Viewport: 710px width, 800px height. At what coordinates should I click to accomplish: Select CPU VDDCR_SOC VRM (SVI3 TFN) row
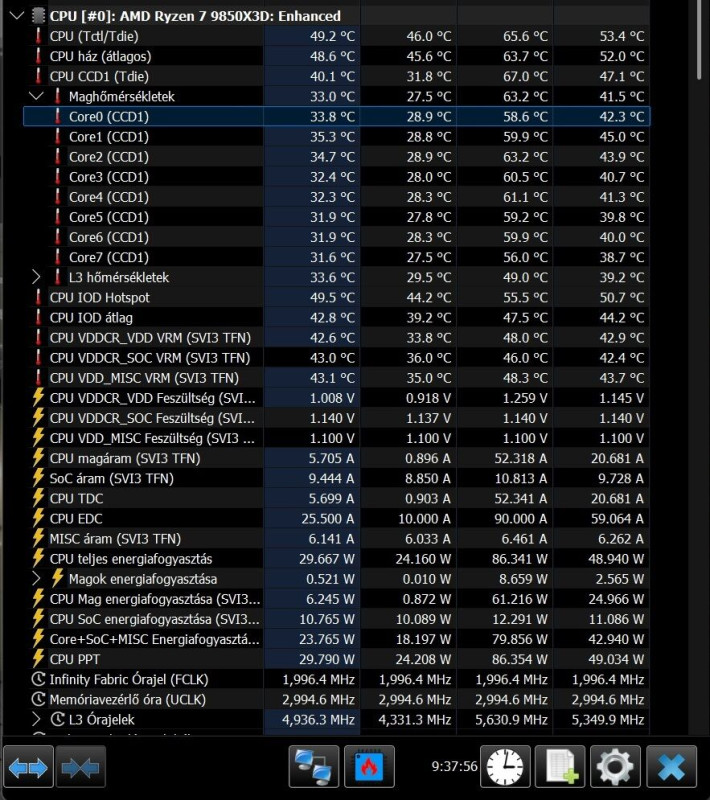click(x=337, y=358)
